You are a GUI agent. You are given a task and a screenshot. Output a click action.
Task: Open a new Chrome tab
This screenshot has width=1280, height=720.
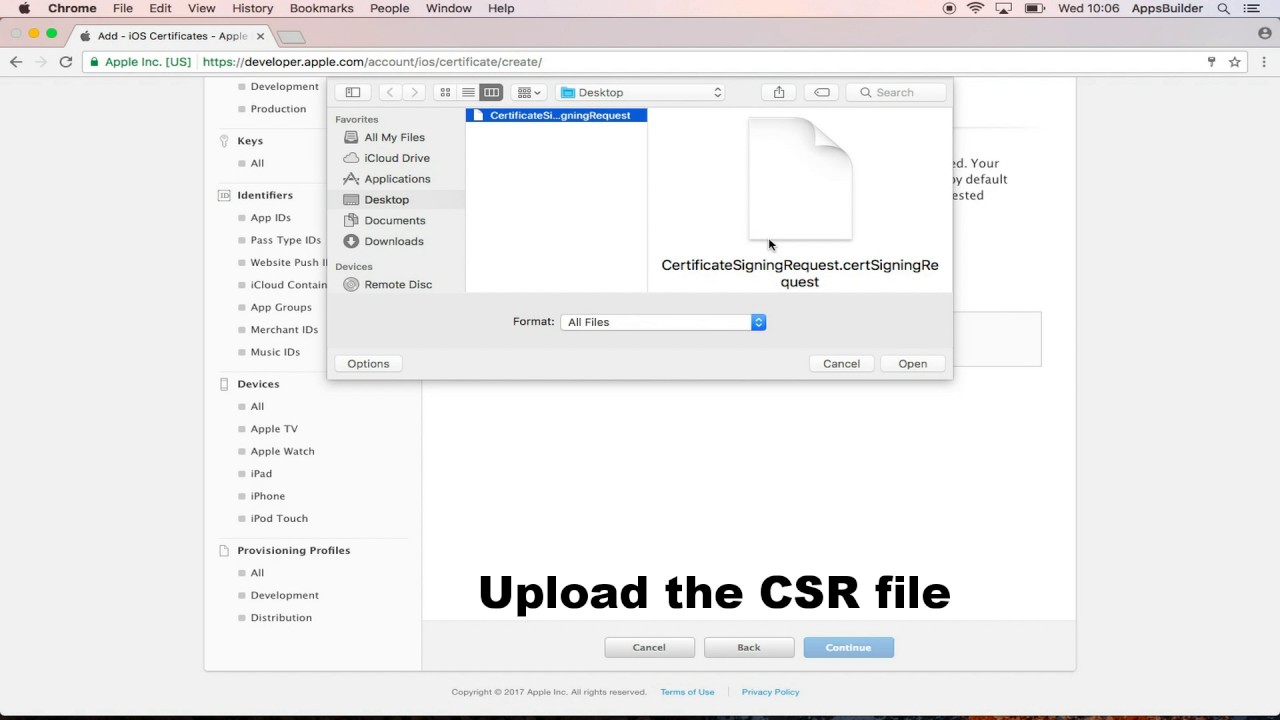click(x=291, y=37)
